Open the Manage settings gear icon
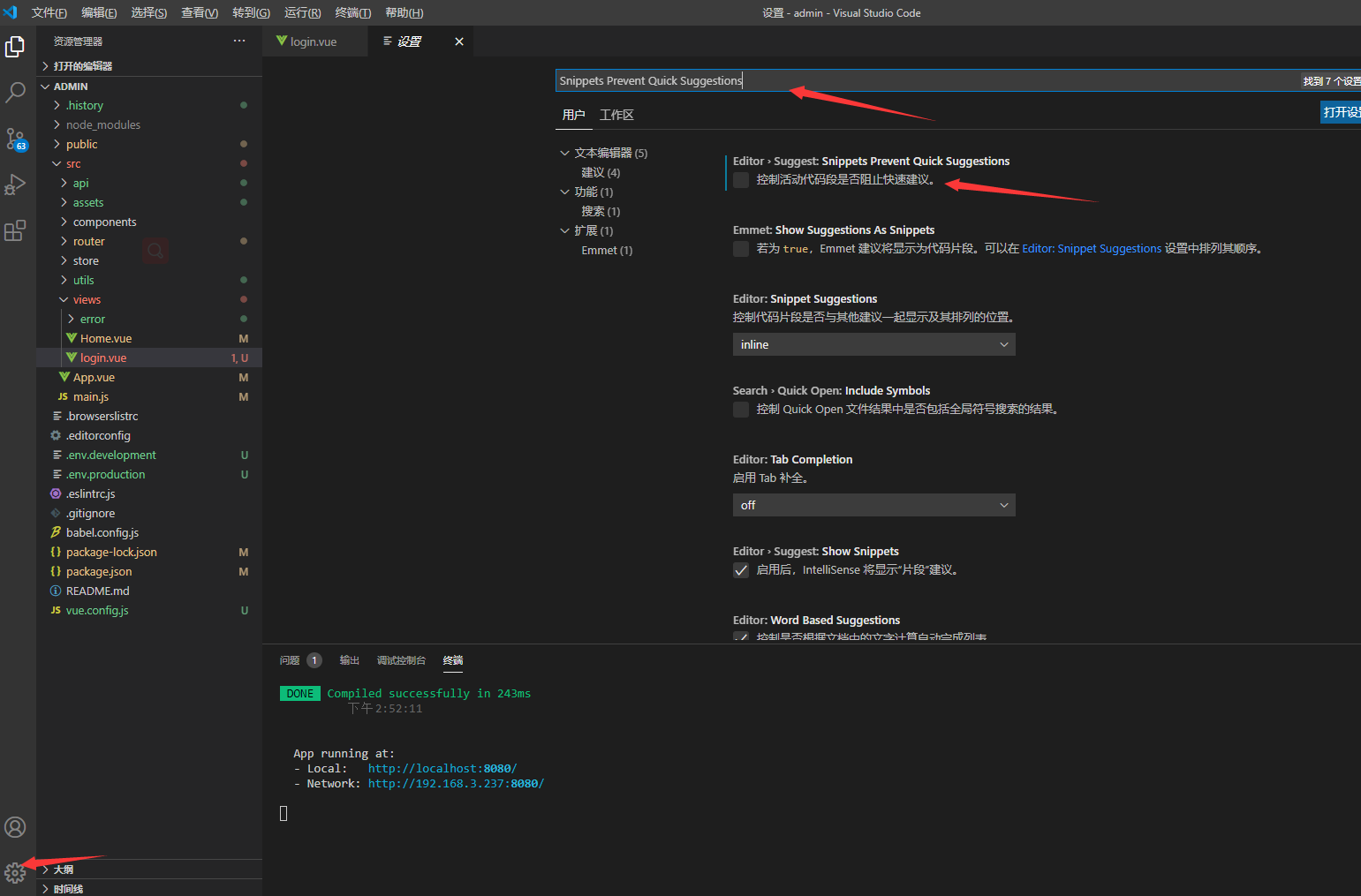This screenshot has width=1361, height=896. point(16,873)
